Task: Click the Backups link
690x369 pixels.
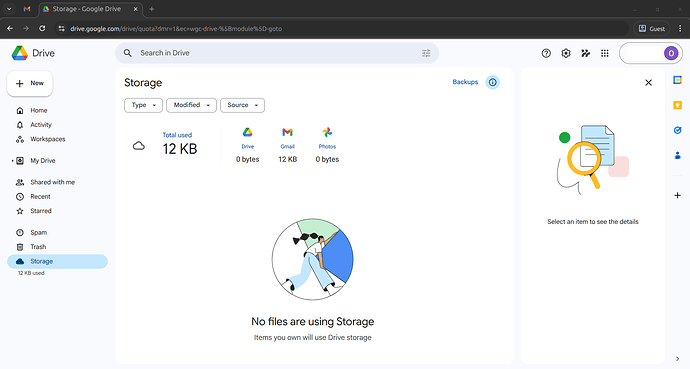Action: click(465, 82)
